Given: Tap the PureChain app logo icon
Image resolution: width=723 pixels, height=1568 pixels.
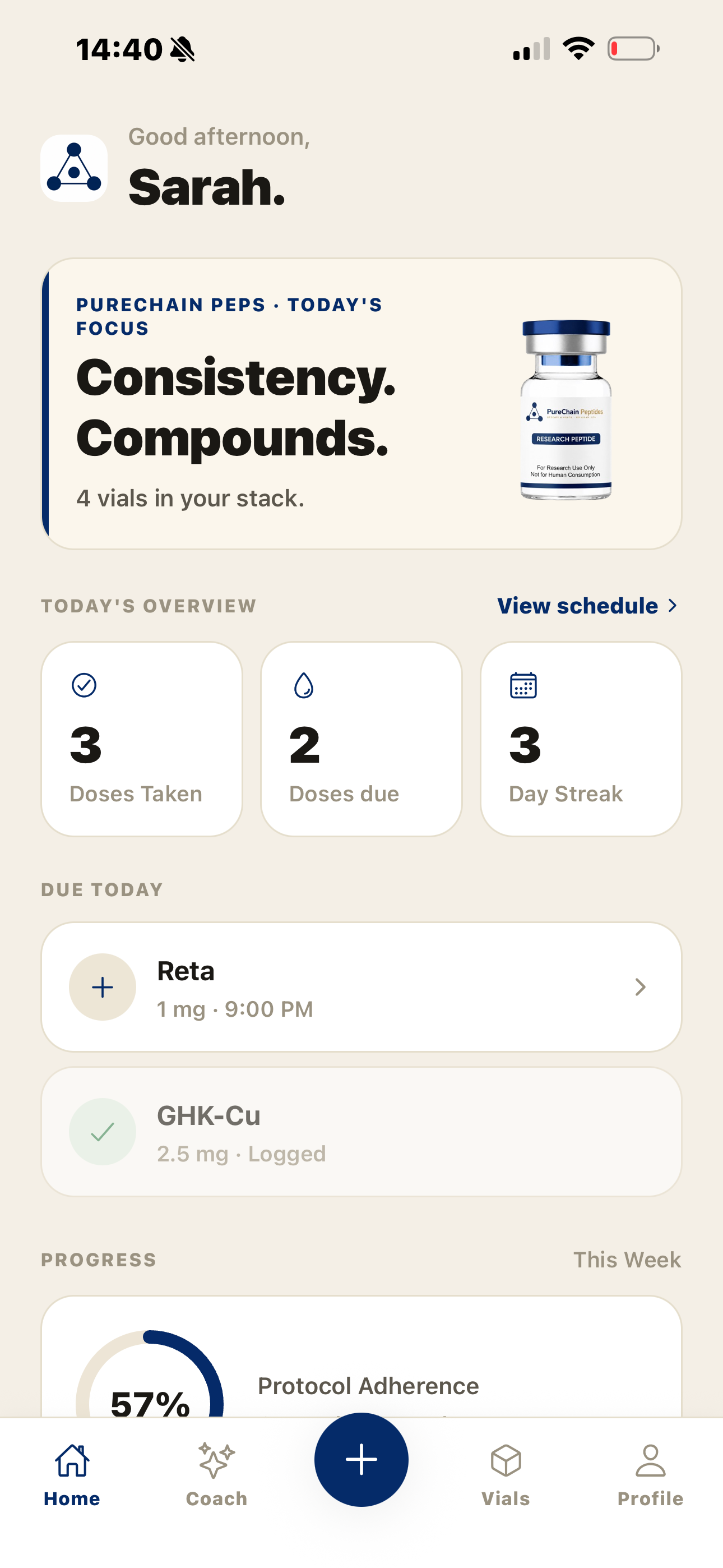Looking at the screenshot, I should [x=74, y=168].
